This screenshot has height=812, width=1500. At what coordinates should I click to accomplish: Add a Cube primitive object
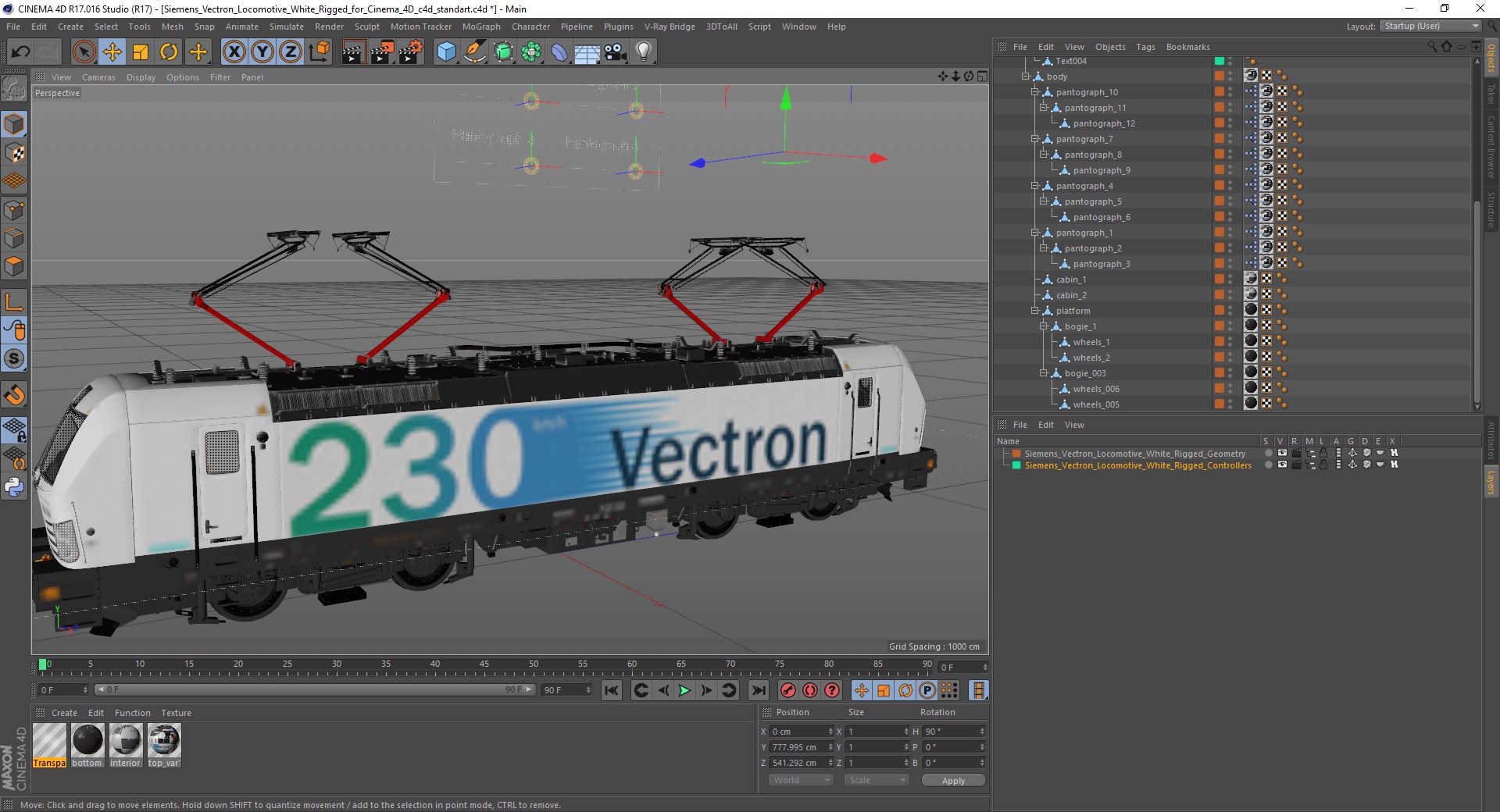446,52
